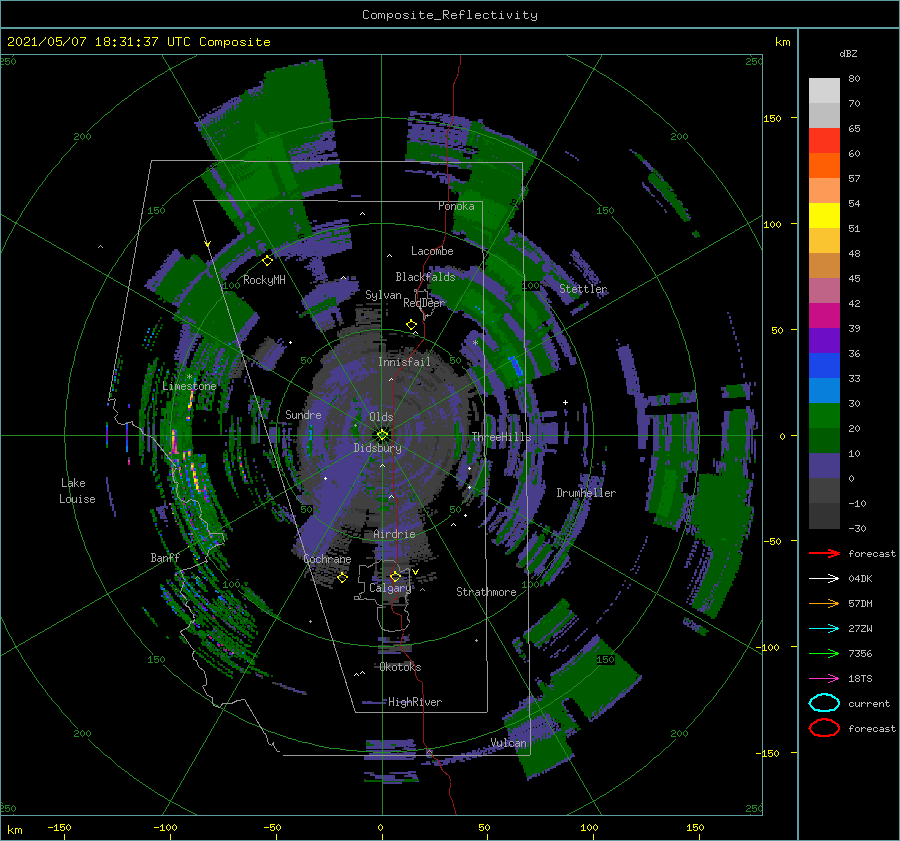Click the Vulcan label

click(508, 743)
